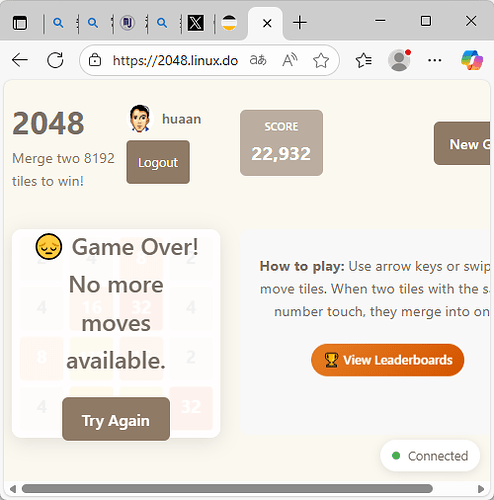
Task: Start over with the New Game button
Action: (x=462, y=143)
